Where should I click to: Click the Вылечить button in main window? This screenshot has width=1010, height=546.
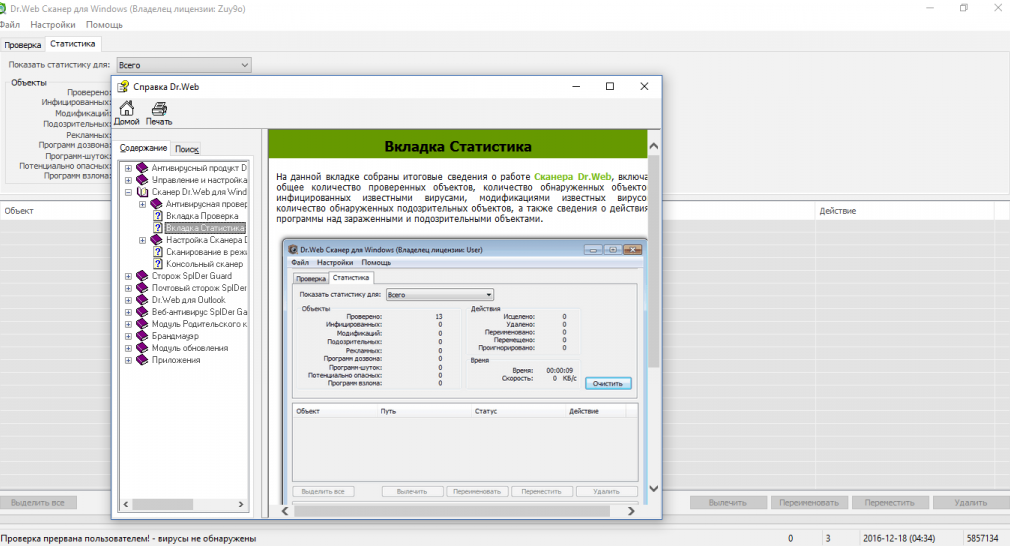(728, 502)
